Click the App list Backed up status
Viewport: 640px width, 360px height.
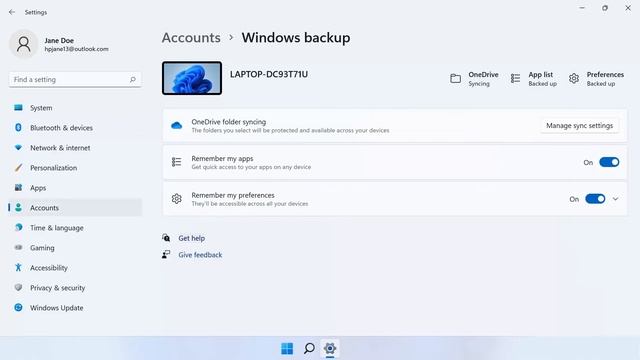coord(542,84)
